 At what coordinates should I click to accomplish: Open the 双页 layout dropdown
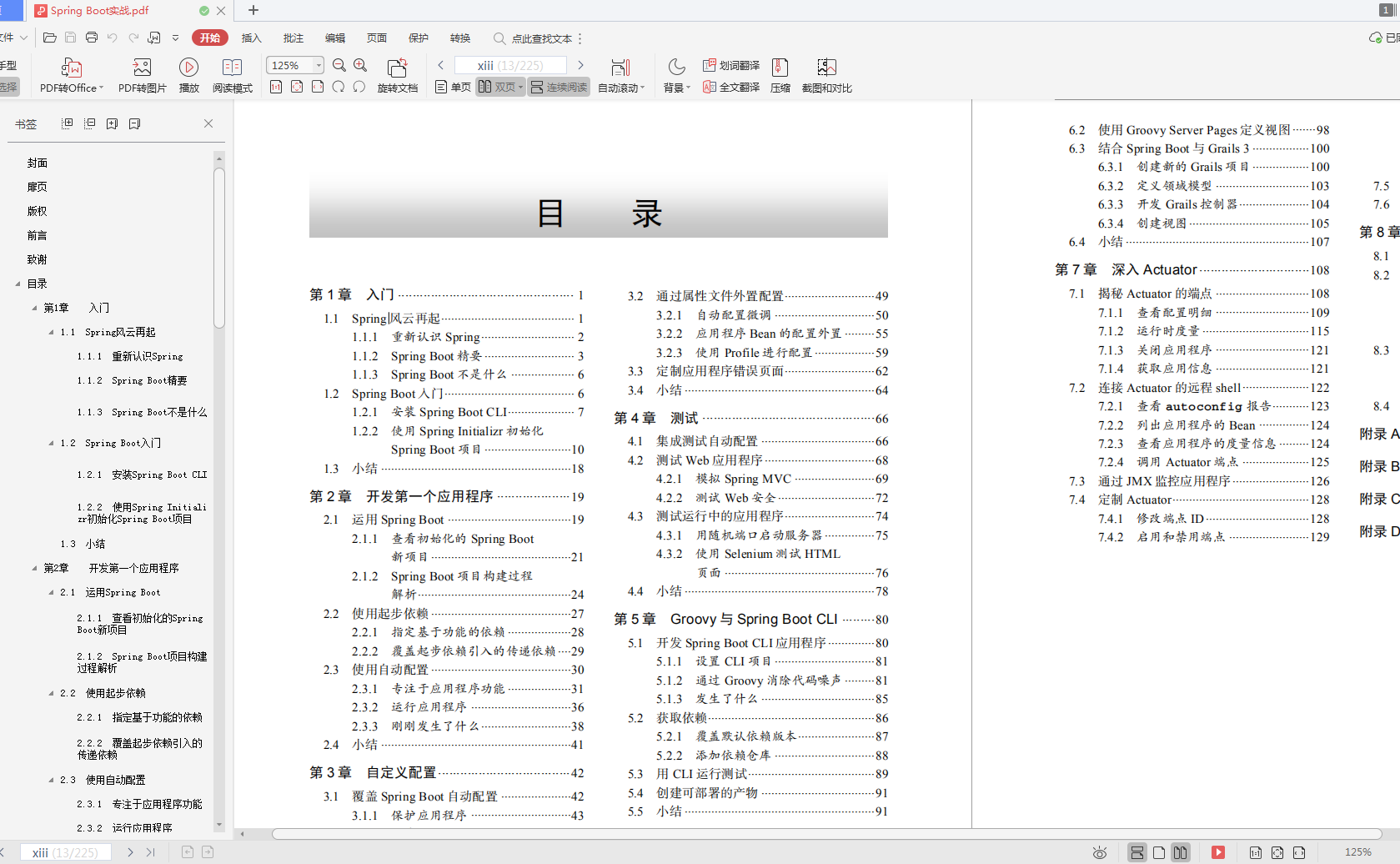520,87
